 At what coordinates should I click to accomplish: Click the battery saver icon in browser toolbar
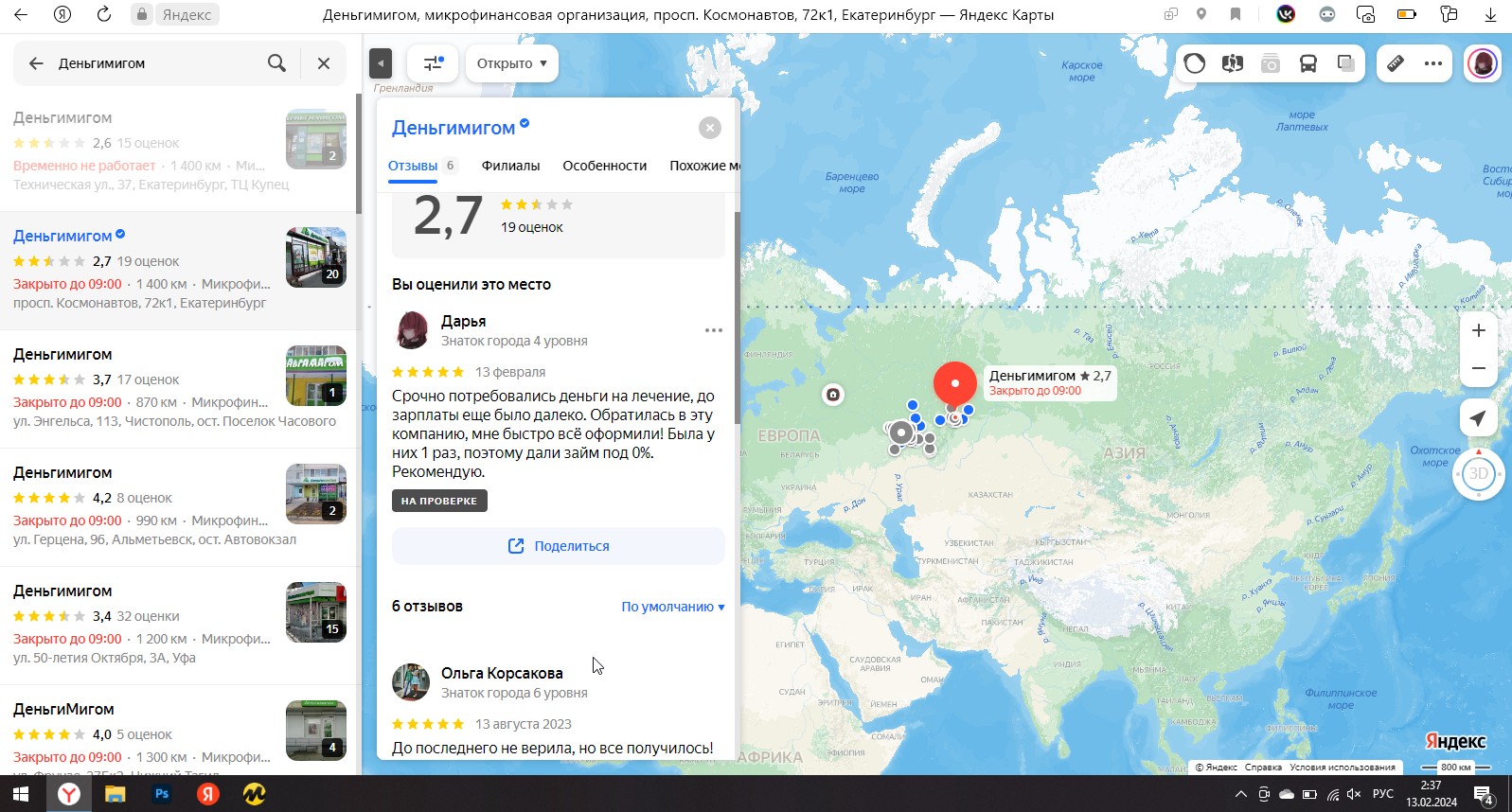(1407, 14)
